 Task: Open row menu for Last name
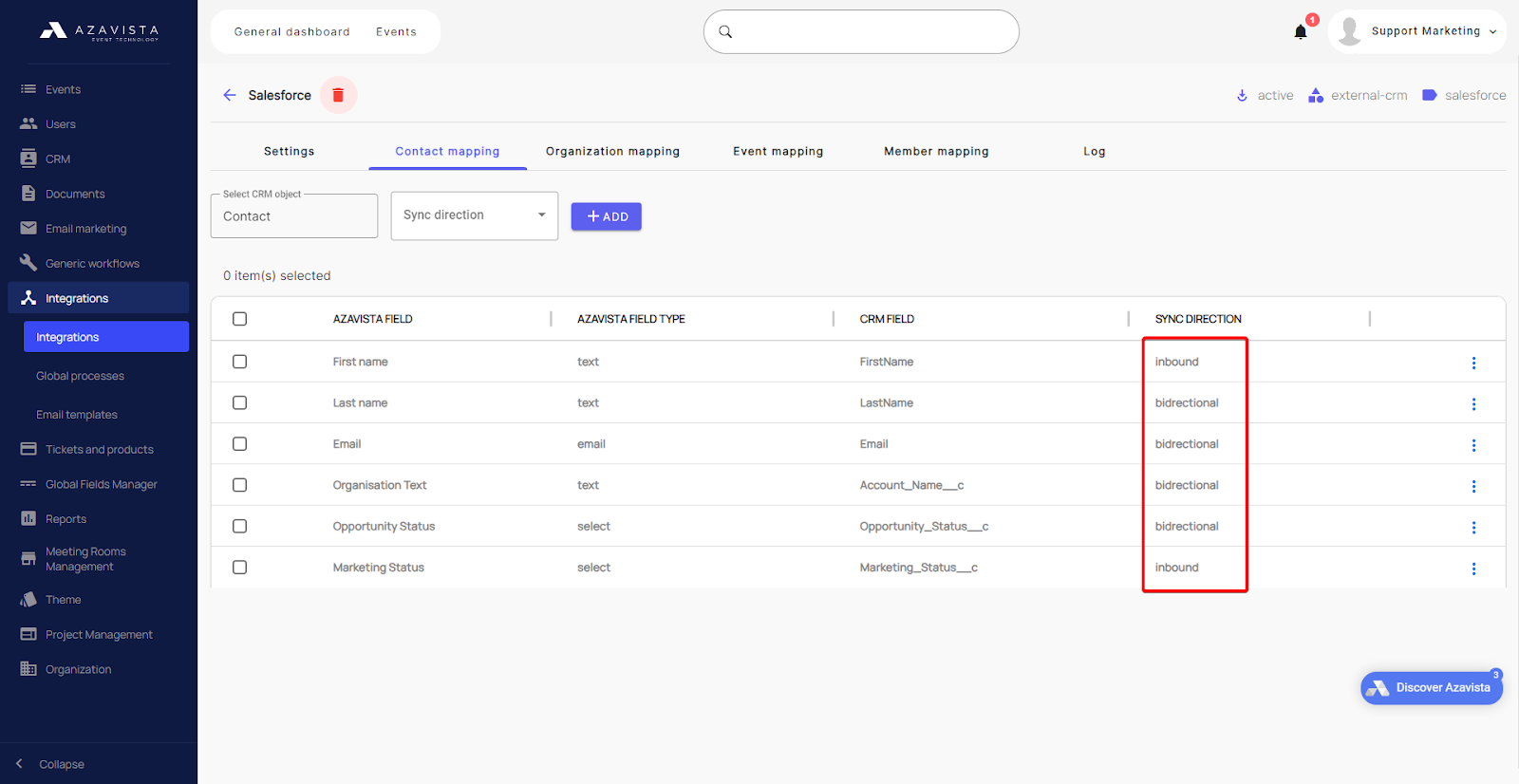tap(1473, 403)
